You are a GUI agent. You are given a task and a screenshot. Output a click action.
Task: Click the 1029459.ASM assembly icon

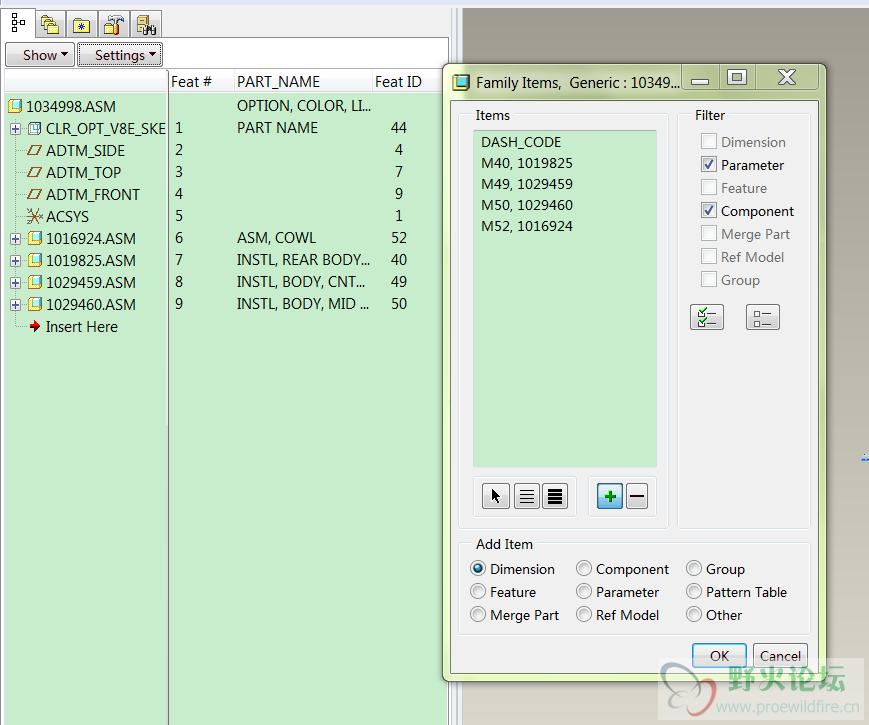coord(35,282)
